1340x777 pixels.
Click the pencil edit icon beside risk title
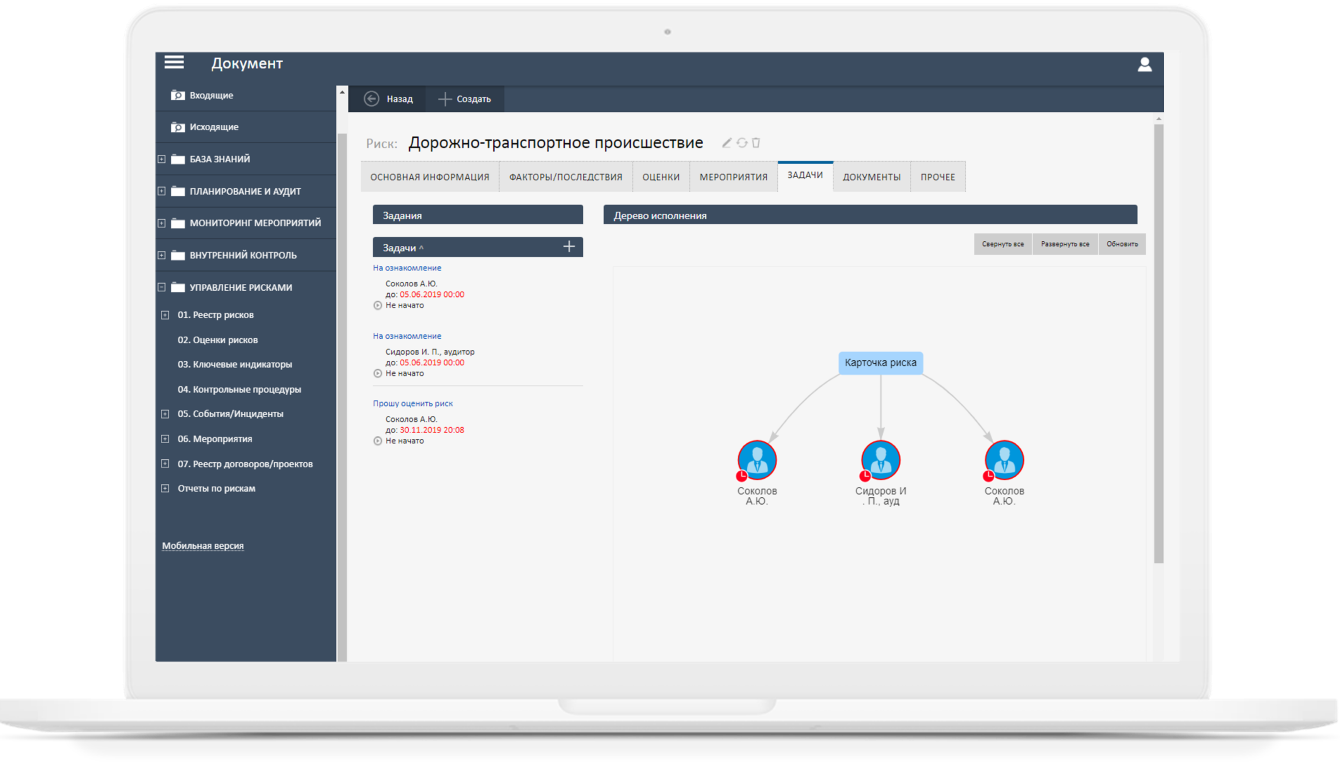727,143
